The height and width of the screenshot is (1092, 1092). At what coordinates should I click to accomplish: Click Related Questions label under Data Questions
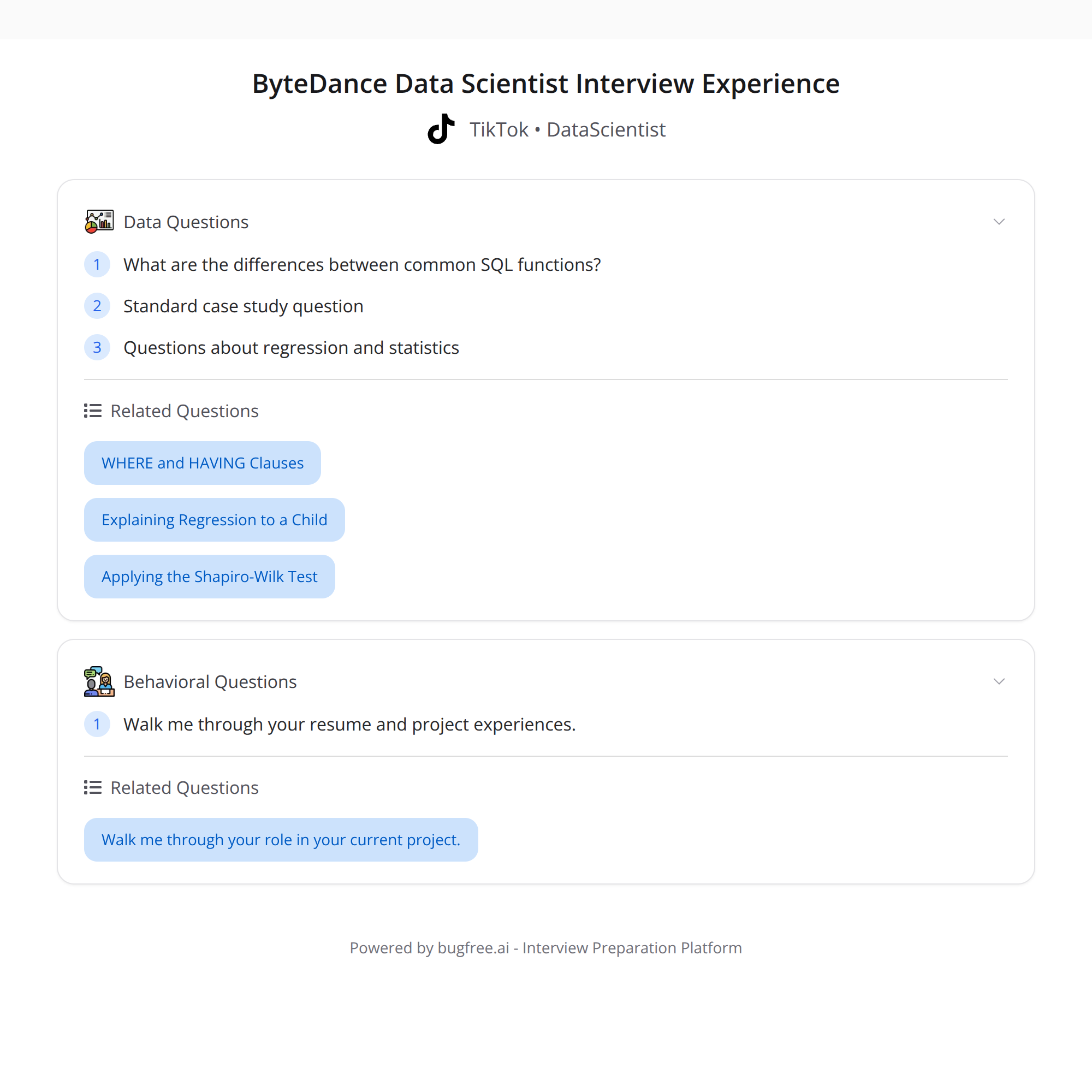(x=184, y=411)
